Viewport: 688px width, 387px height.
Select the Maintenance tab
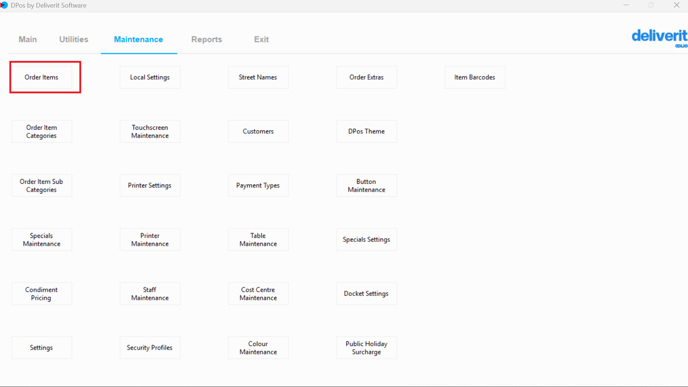click(x=139, y=39)
